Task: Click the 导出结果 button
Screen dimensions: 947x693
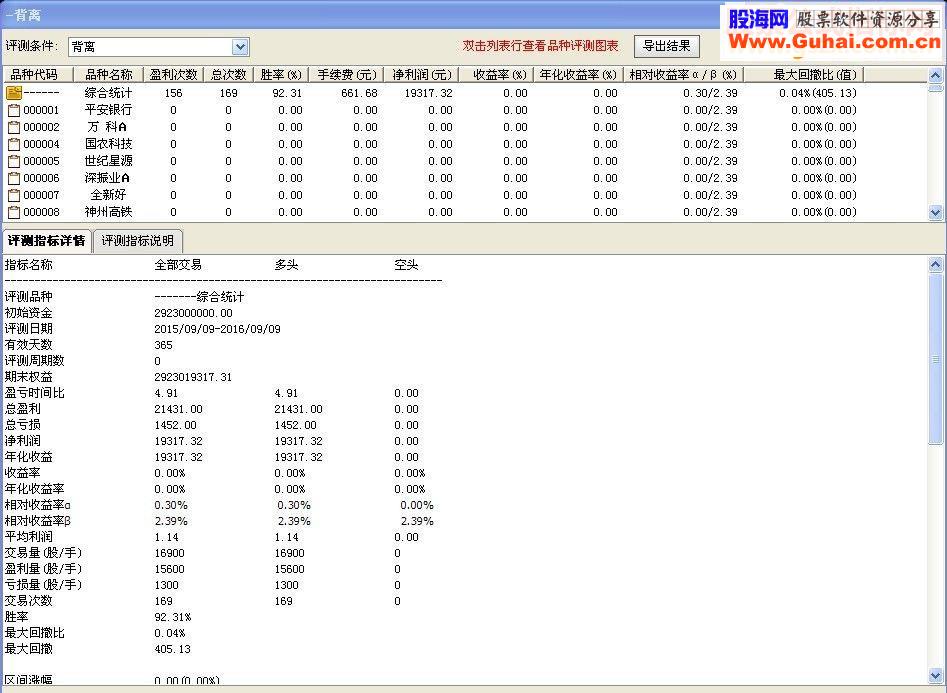Action: (x=667, y=46)
